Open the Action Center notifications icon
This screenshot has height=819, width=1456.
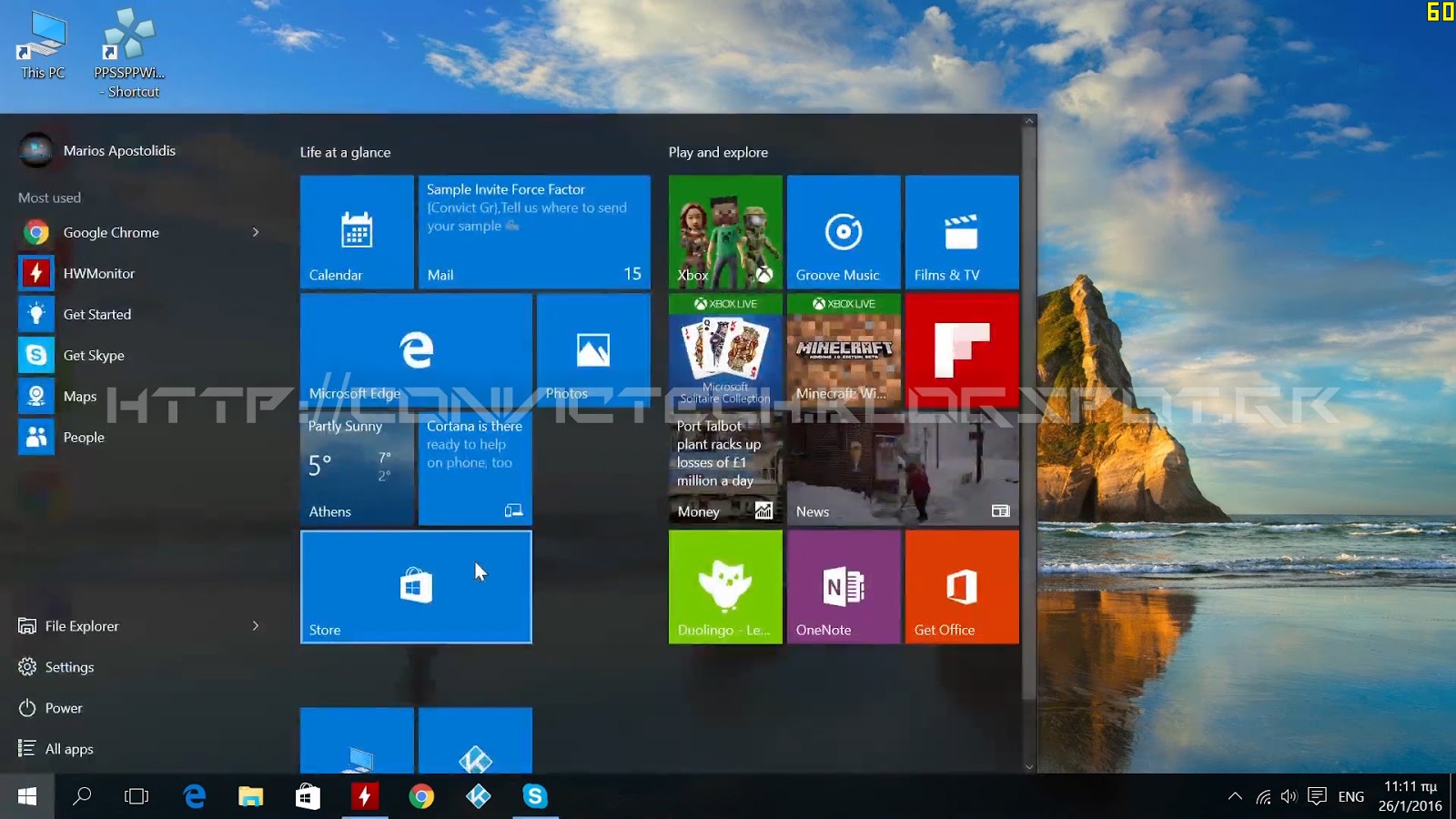(x=1317, y=797)
